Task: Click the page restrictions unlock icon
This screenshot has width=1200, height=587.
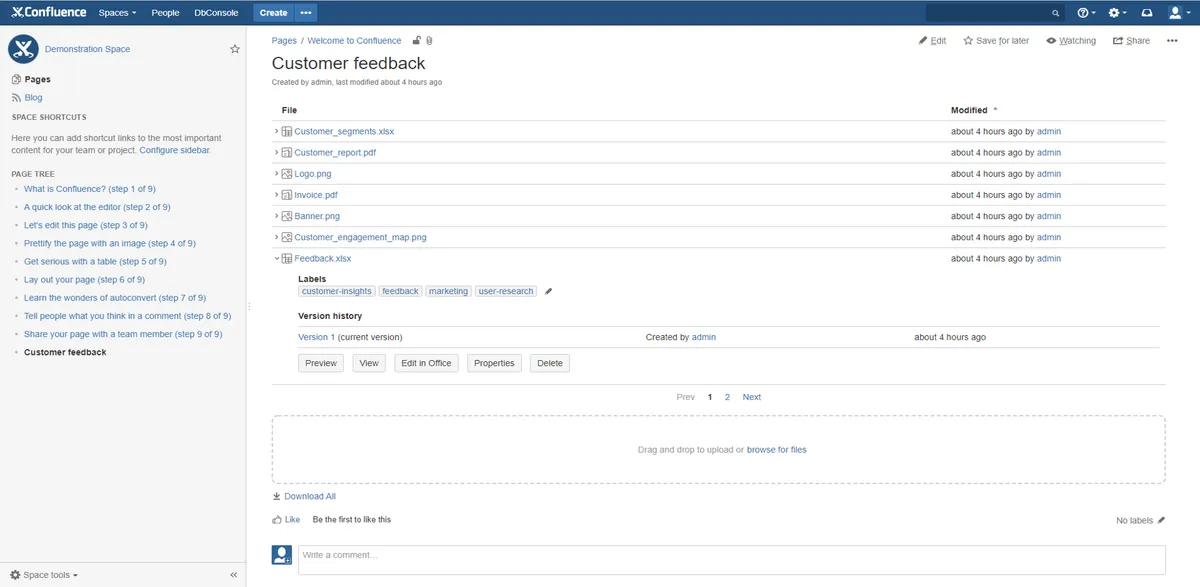Action: click(416, 41)
